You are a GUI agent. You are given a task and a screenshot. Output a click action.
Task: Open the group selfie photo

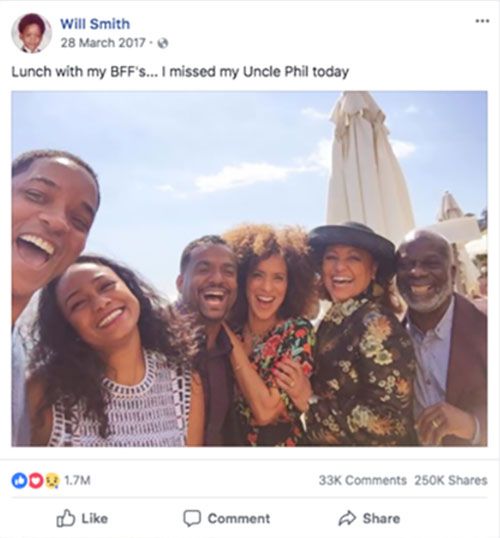249,268
